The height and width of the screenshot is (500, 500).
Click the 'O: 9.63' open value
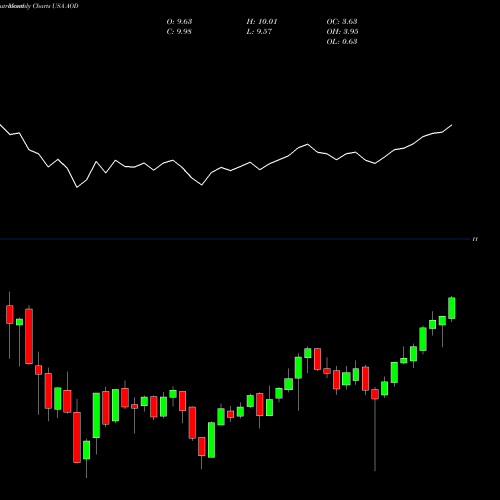[179, 22]
